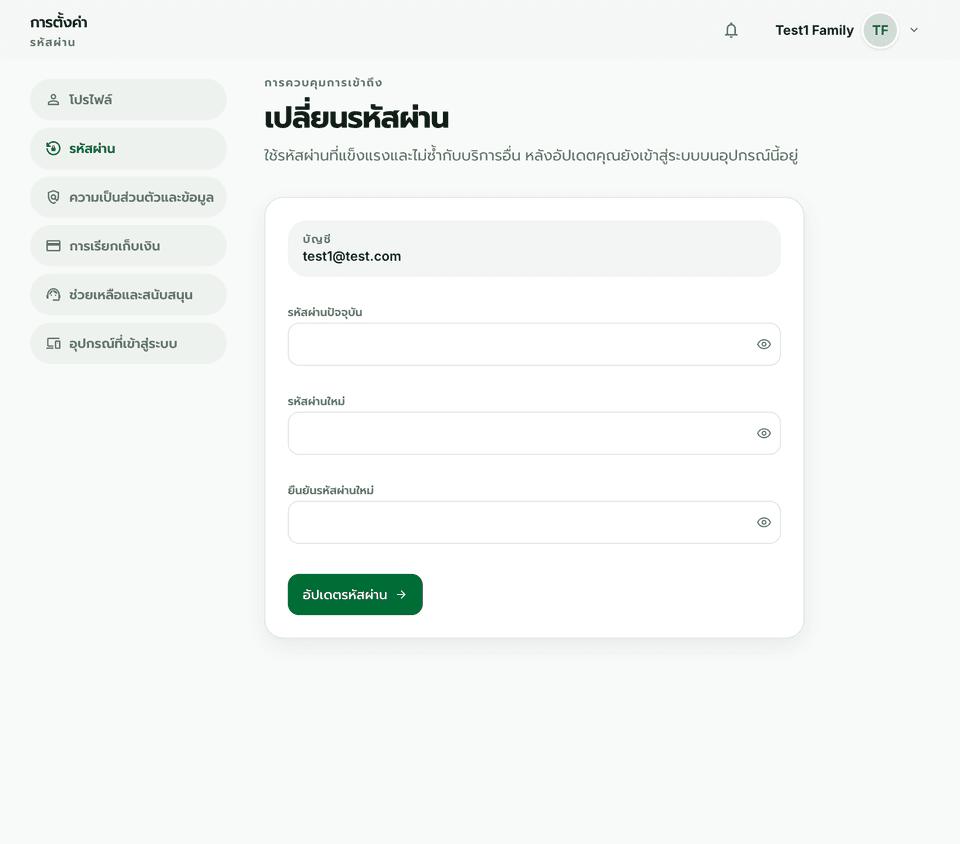The height and width of the screenshot is (844, 960).
Task: Click the การตั้งค่า header title
Action: (x=59, y=23)
